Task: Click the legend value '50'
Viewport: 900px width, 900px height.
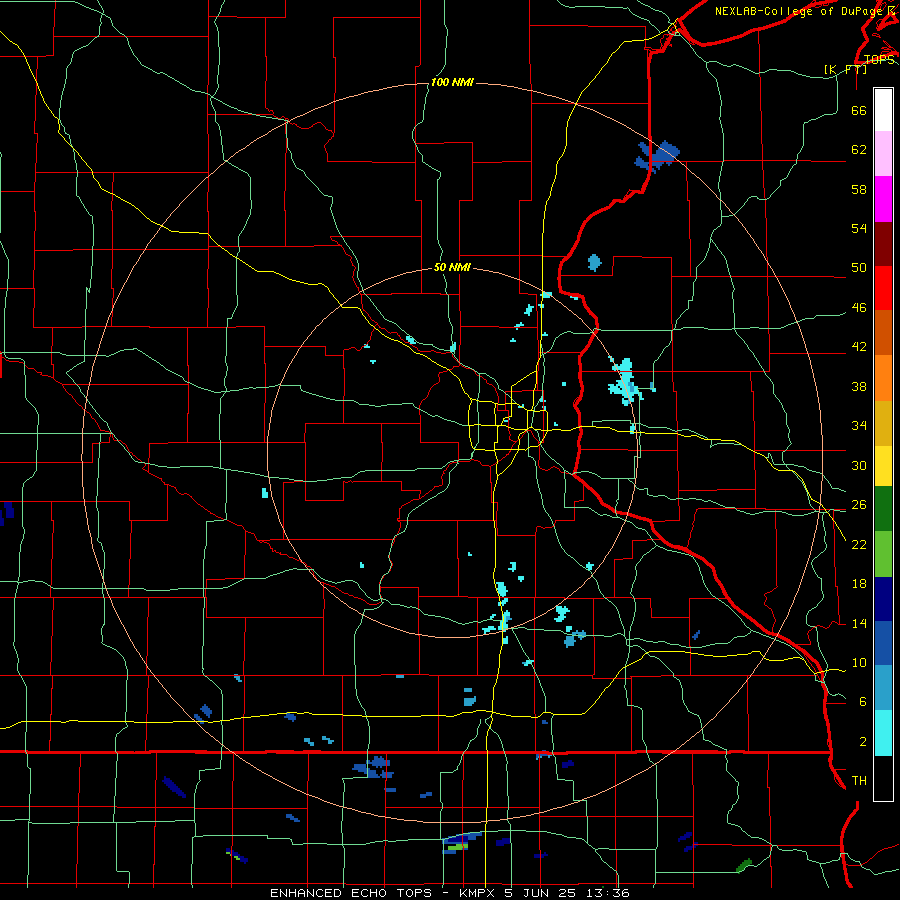Action: click(859, 268)
